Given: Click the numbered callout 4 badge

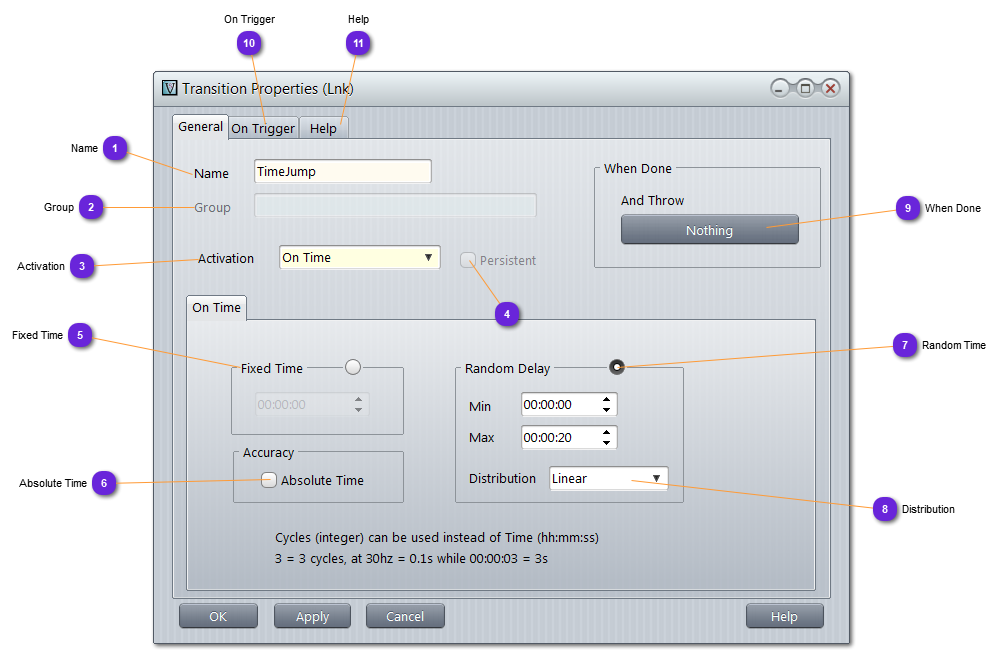Looking at the screenshot, I should [507, 314].
